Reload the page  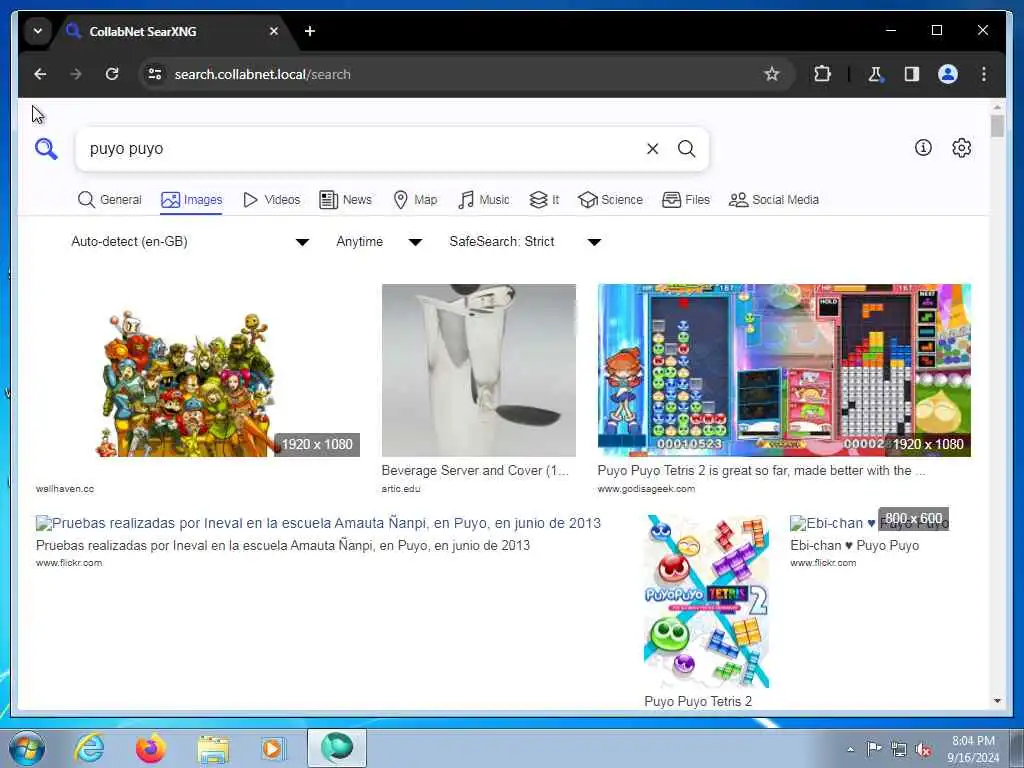click(112, 74)
